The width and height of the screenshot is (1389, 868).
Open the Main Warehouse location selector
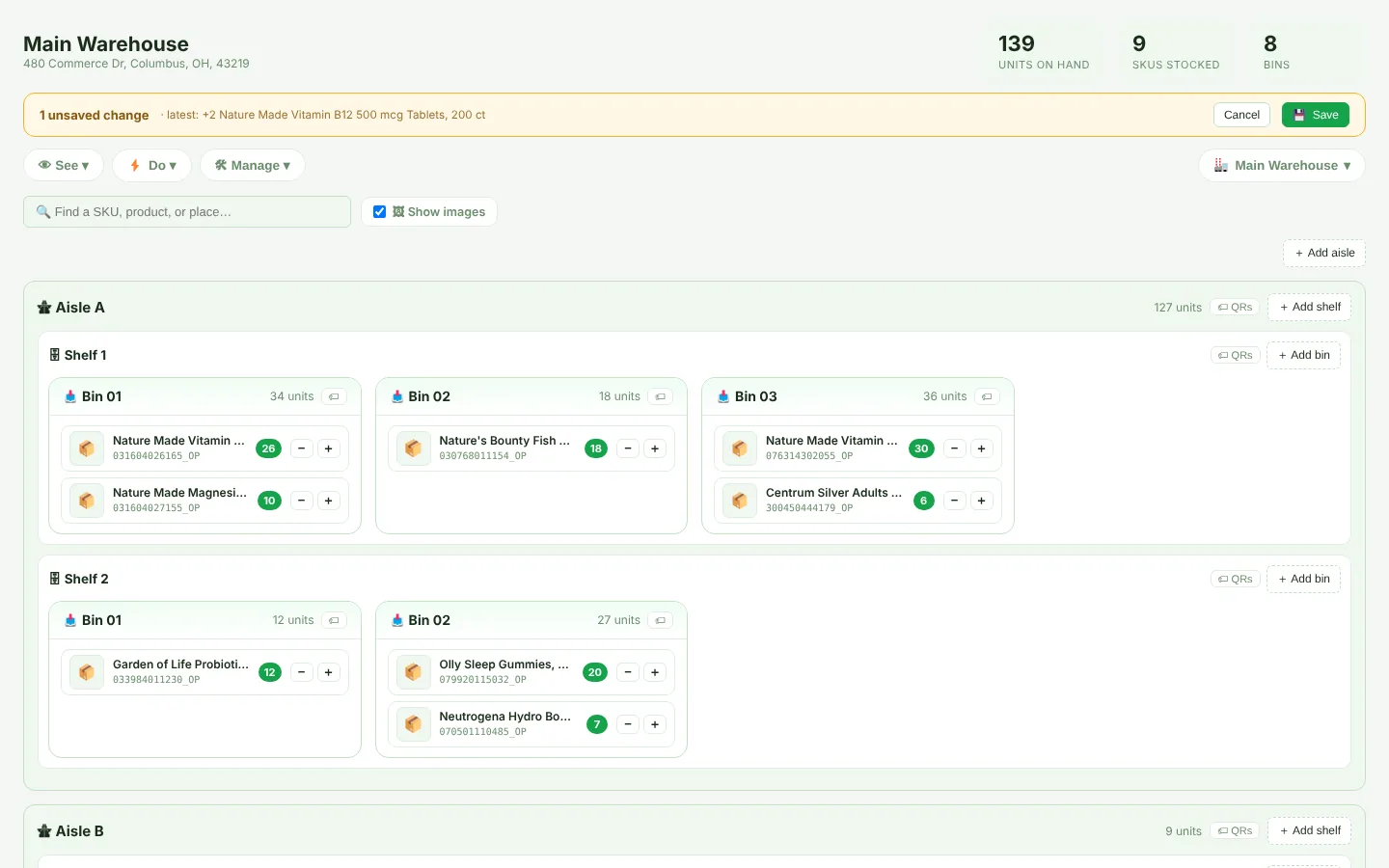[x=1282, y=165]
